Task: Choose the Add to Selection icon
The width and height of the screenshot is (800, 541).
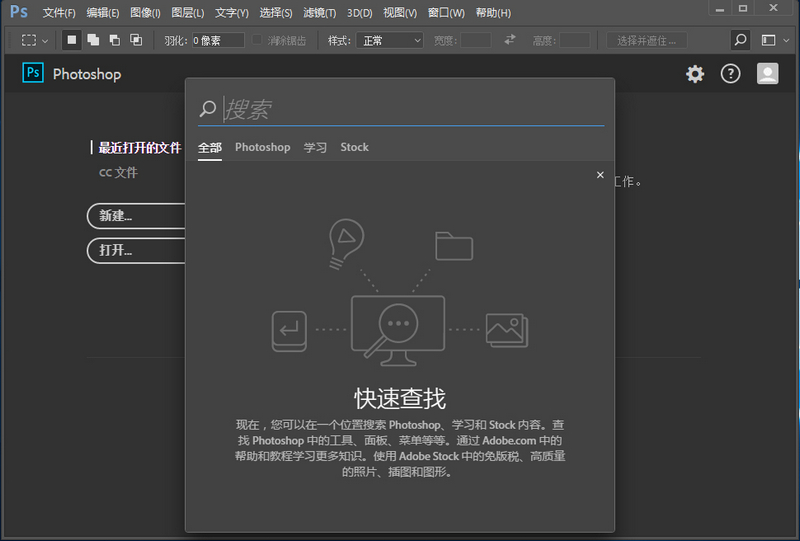Action: coord(93,40)
